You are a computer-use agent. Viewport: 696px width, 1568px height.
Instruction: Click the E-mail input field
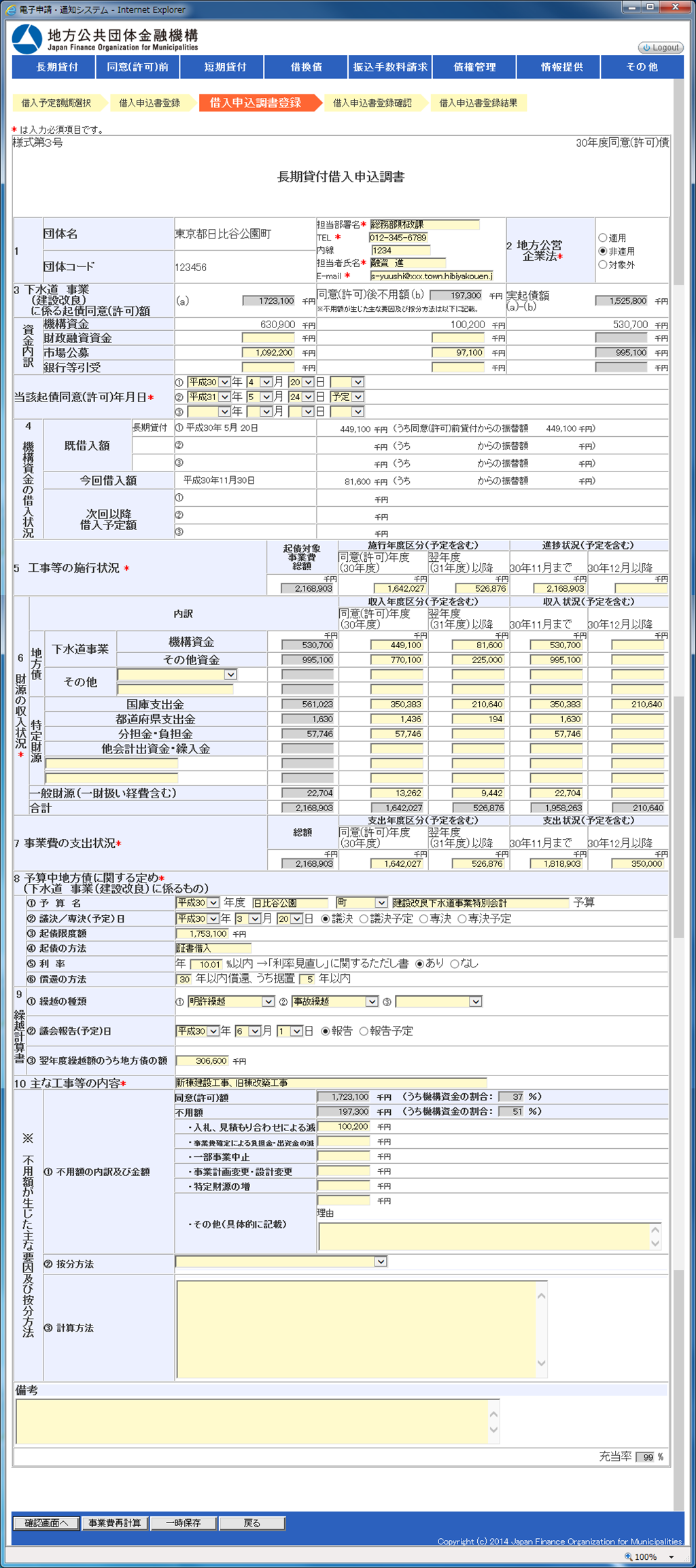pos(432,277)
